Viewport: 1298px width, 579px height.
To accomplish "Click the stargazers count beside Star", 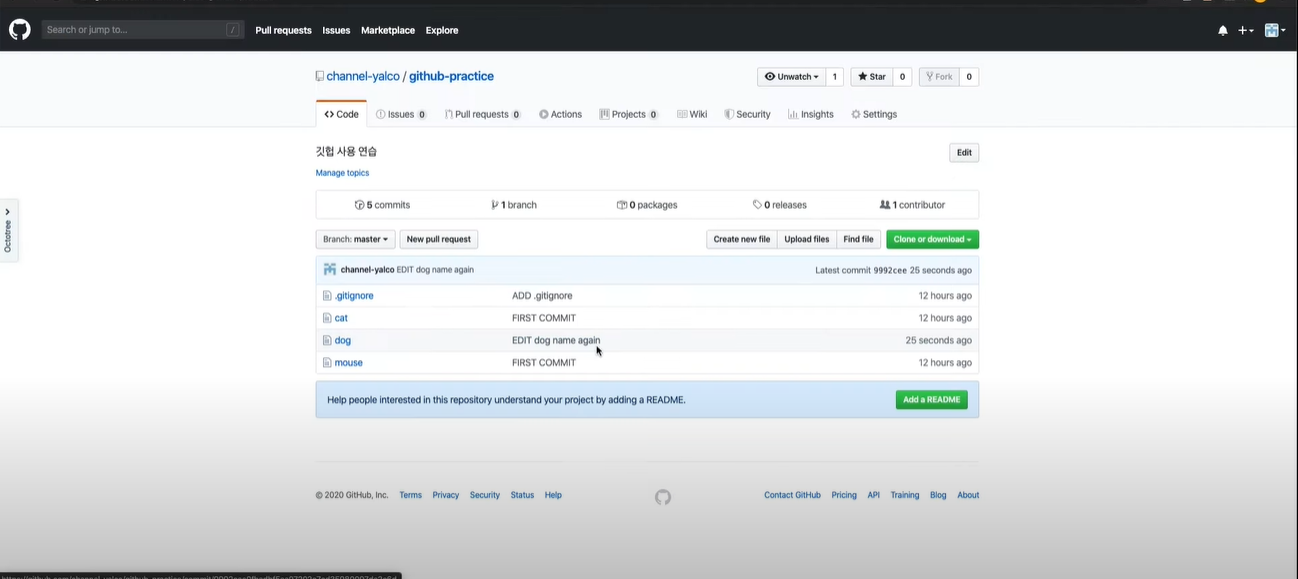I will click(902, 77).
